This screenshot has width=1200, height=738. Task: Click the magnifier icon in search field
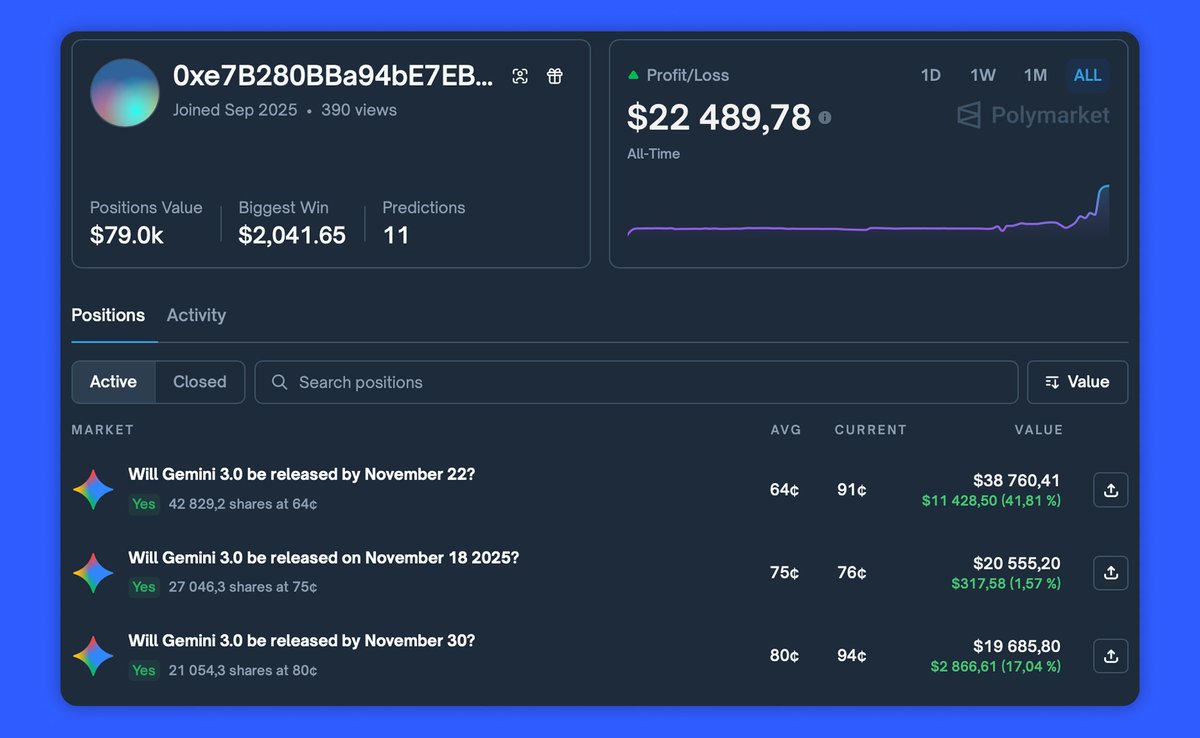pos(280,382)
